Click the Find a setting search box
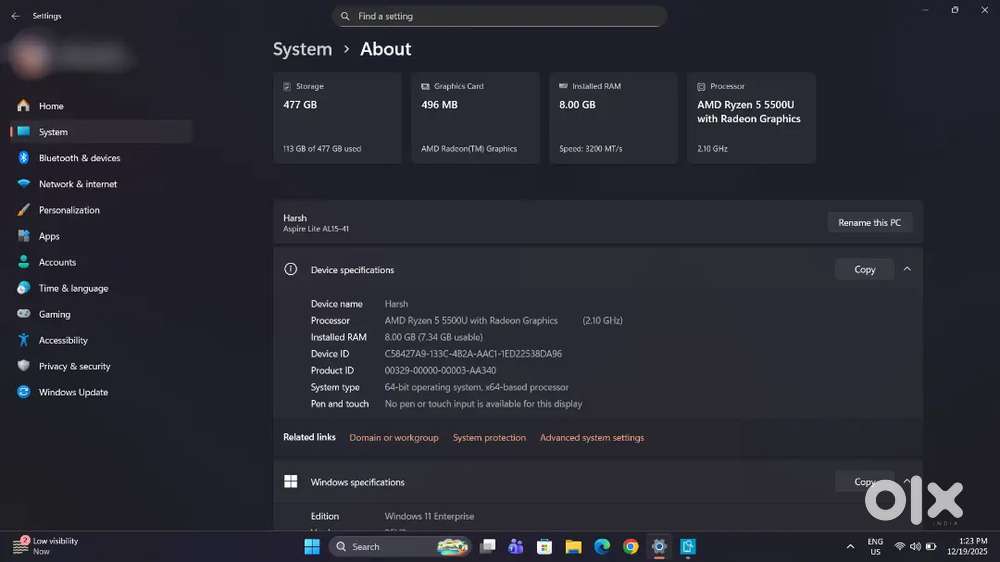This screenshot has width=1000, height=562. point(500,16)
